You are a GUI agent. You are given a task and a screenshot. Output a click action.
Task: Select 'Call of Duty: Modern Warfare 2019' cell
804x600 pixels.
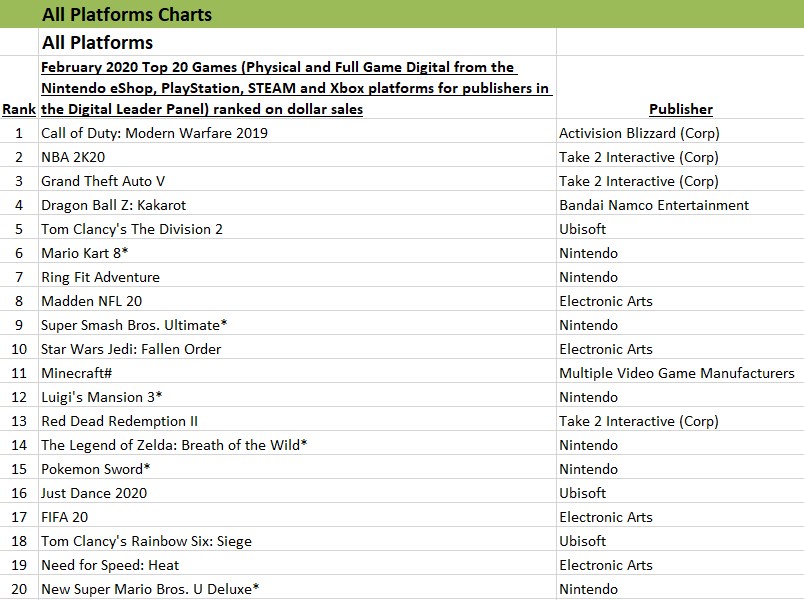pos(154,133)
